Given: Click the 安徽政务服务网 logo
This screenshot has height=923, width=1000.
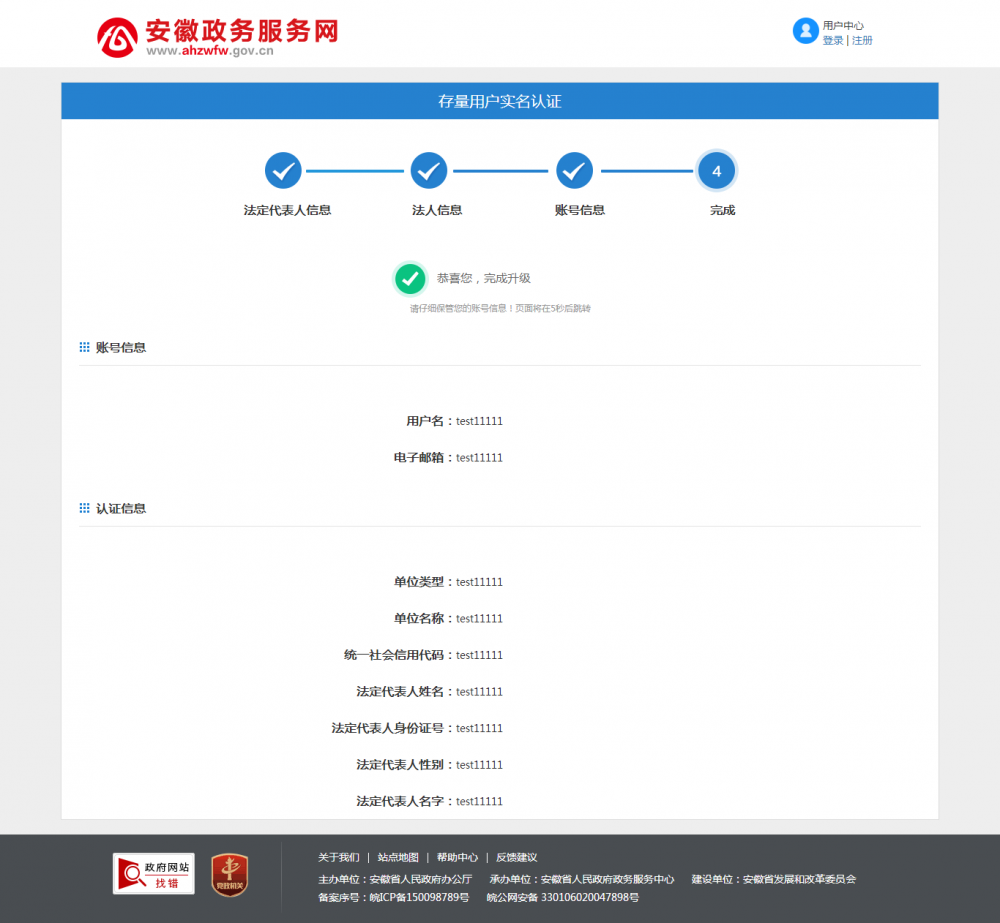Looking at the screenshot, I should (x=217, y=33).
